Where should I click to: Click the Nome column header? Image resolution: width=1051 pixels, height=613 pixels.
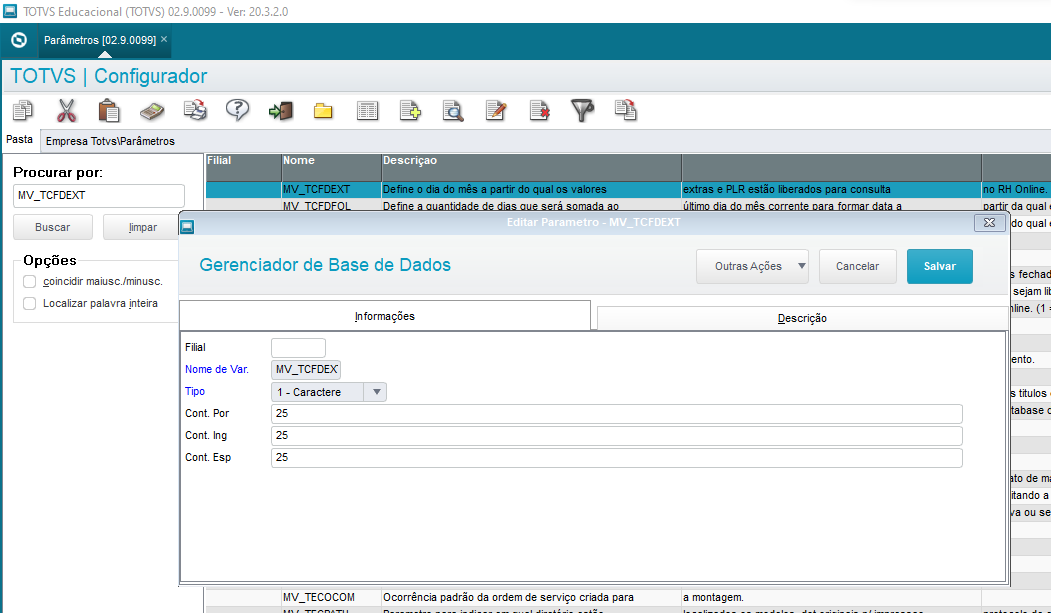[331, 167]
